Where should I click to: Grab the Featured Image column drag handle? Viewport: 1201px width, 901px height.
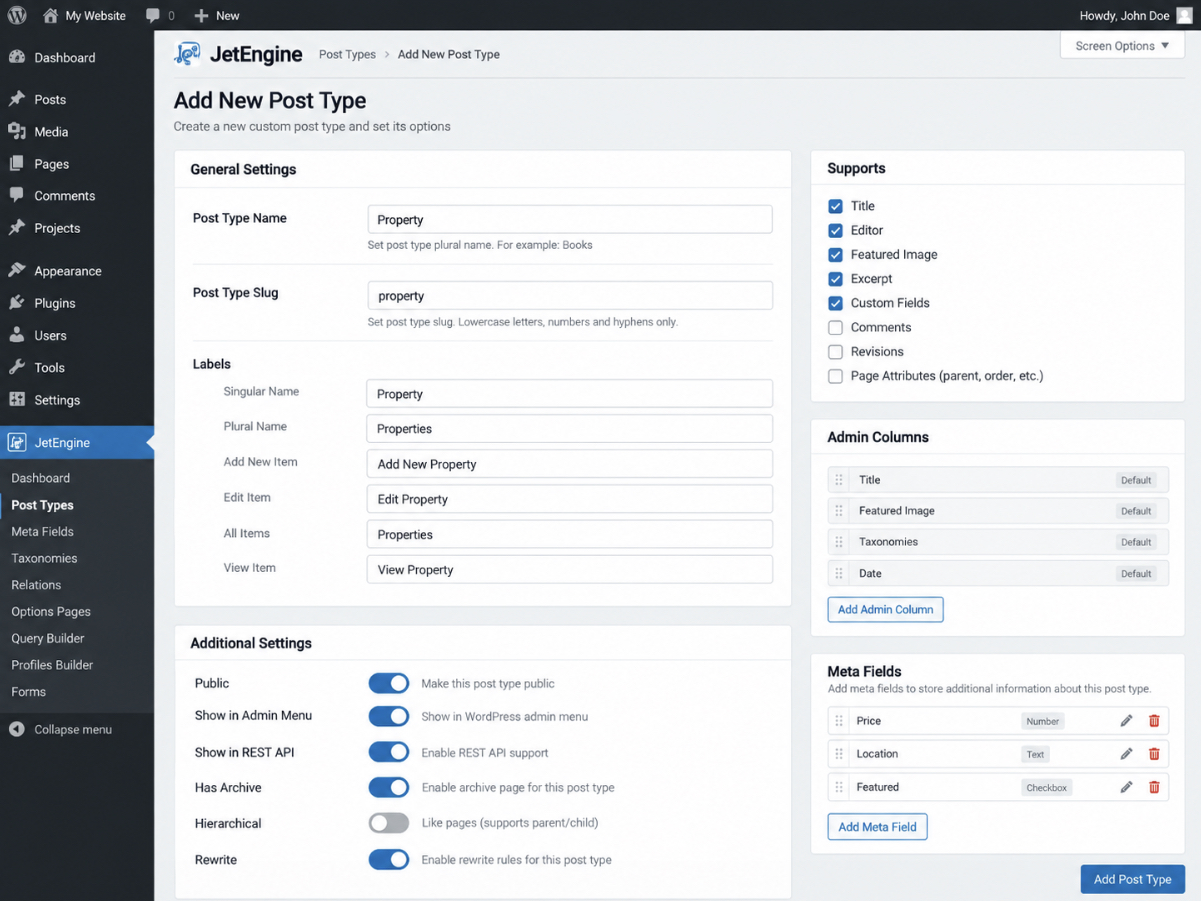[x=839, y=511]
